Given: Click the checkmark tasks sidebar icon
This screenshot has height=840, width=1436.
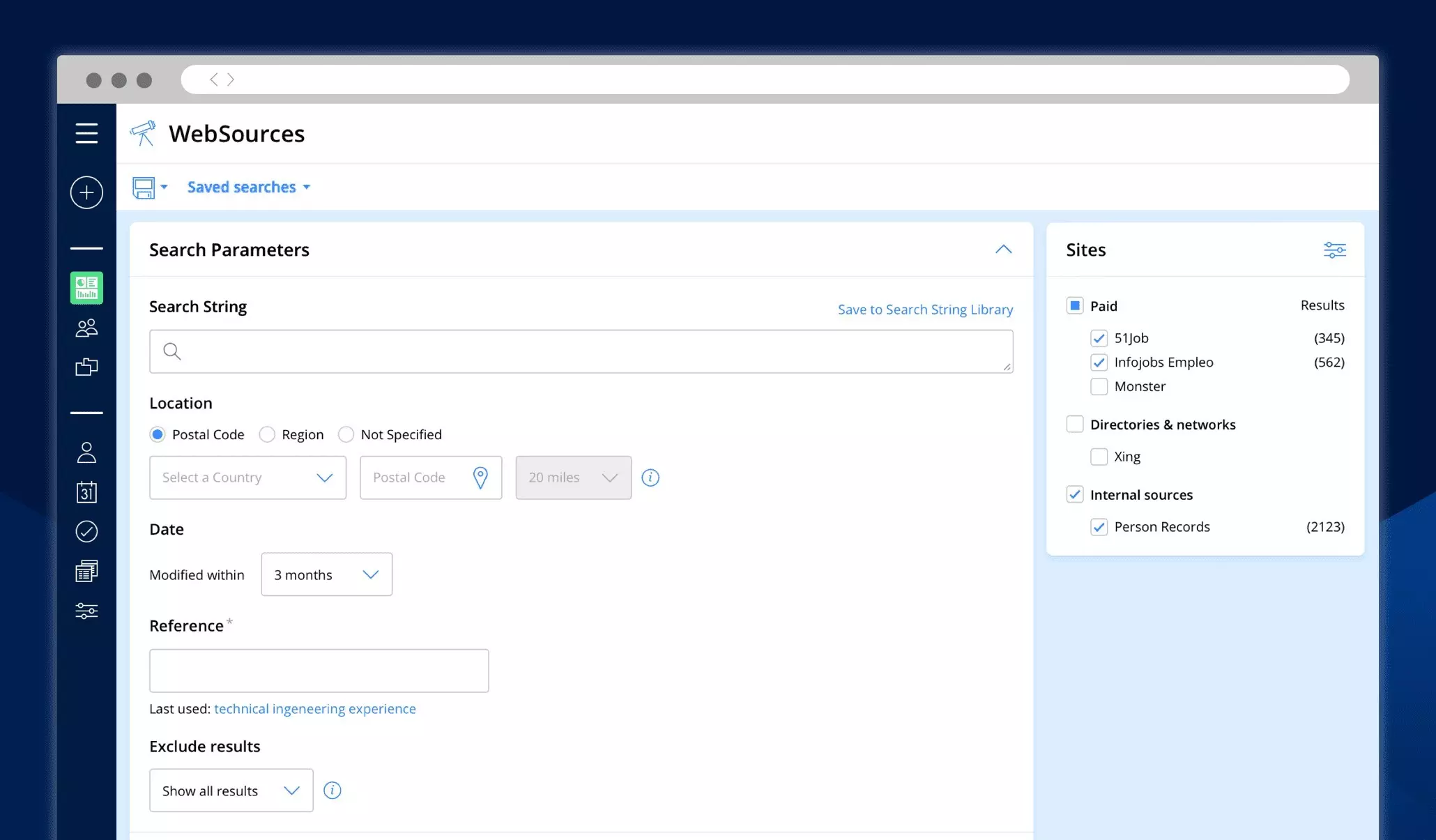Looking at the screenshot, I should click(86, 532).
